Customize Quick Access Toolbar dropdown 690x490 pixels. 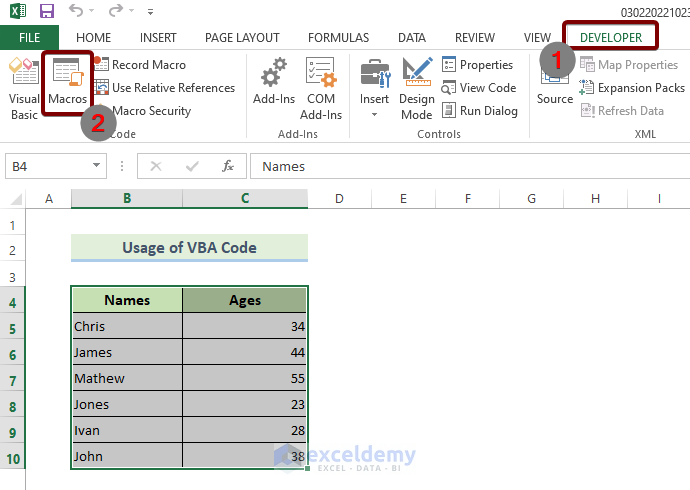tap(151, 12)
